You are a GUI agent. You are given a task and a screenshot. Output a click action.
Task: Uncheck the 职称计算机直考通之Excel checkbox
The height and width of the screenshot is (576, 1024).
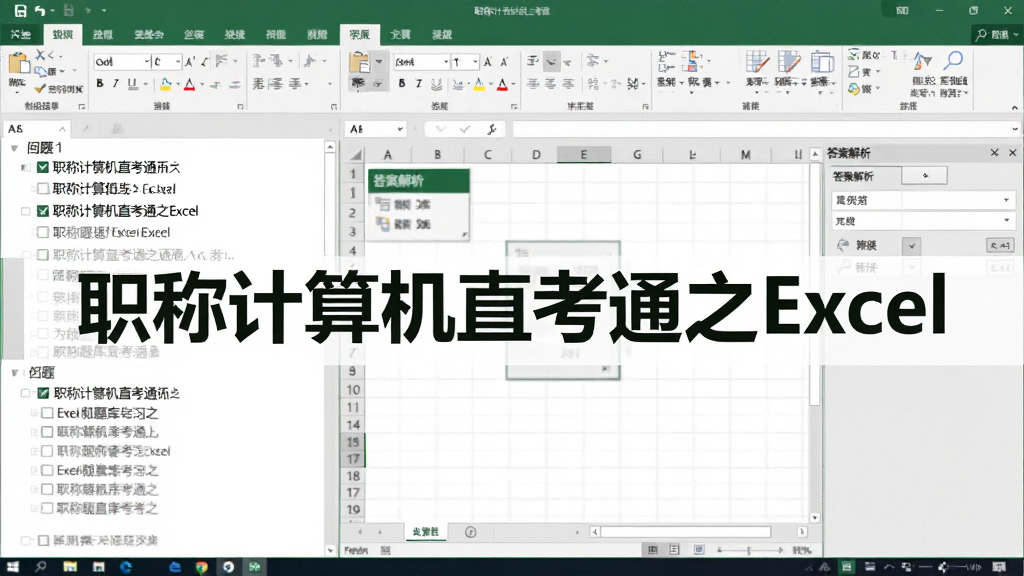(x=42, y=211)
